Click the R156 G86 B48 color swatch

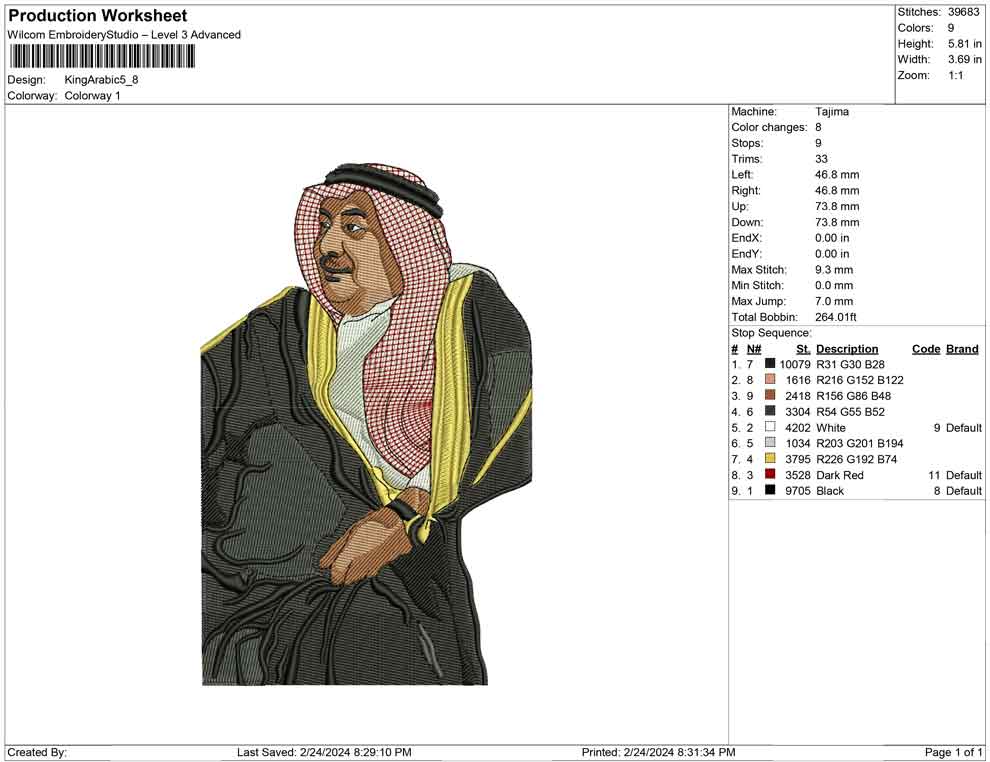(x=770, y=395)
